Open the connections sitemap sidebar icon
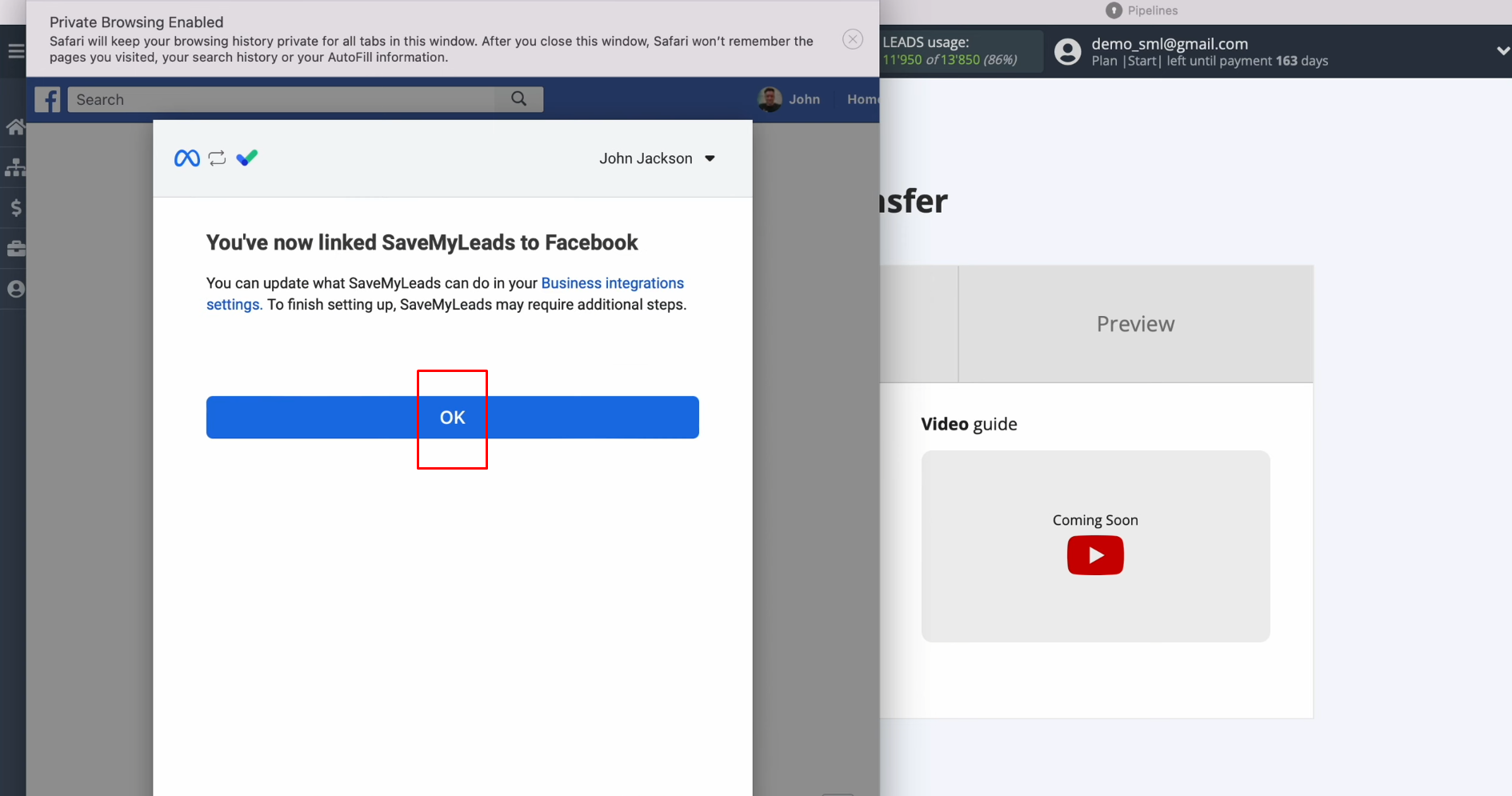The width and height of the screenshot is (1512, 796). pos(15,167)
